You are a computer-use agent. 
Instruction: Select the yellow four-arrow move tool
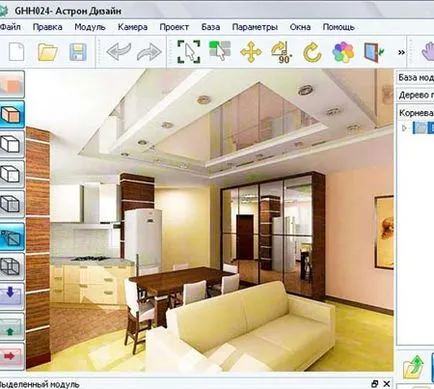click(251, 52)
